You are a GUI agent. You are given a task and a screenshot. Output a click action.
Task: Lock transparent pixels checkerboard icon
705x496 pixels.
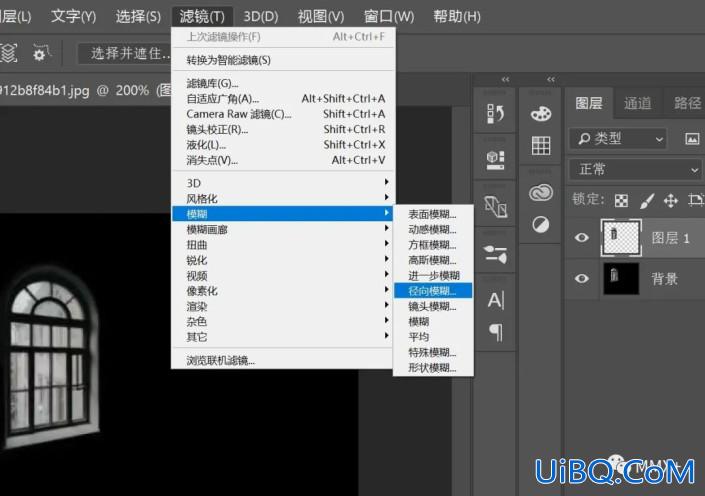(x=621, y=201)
